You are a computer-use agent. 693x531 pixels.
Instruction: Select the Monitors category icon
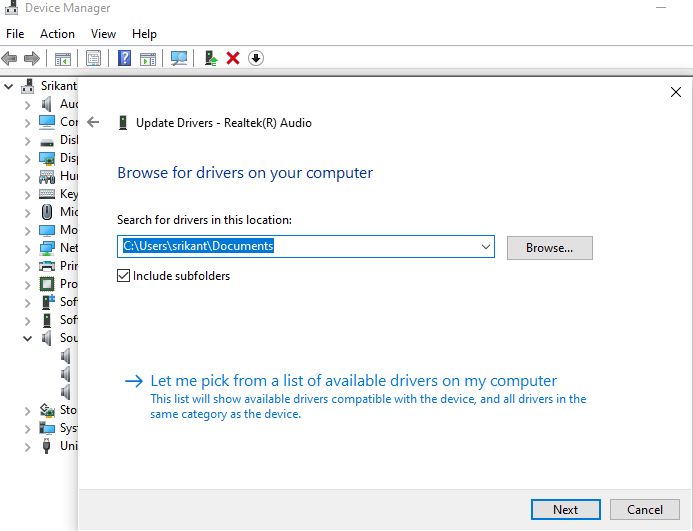pyautogui.click(x=47, y=230)
